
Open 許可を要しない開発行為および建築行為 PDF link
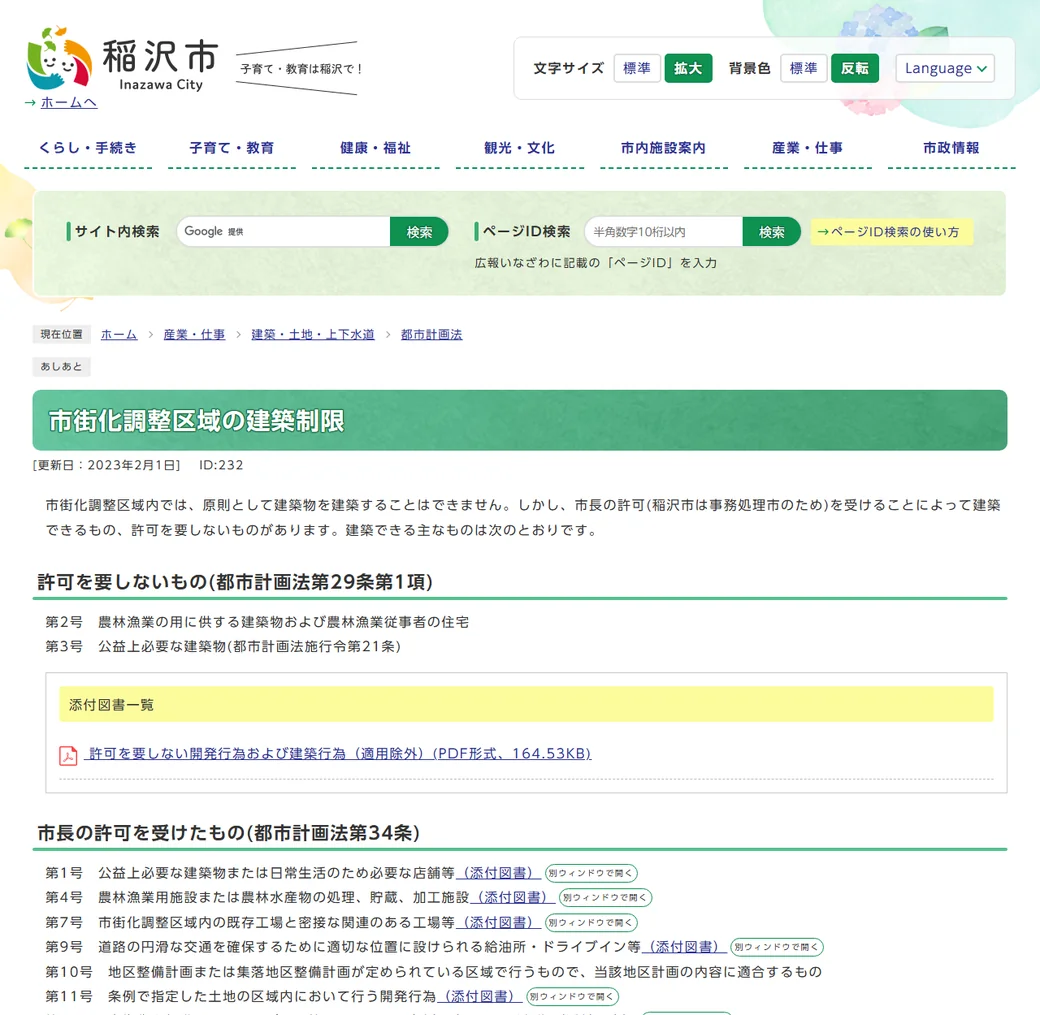(x=340, y=754)
